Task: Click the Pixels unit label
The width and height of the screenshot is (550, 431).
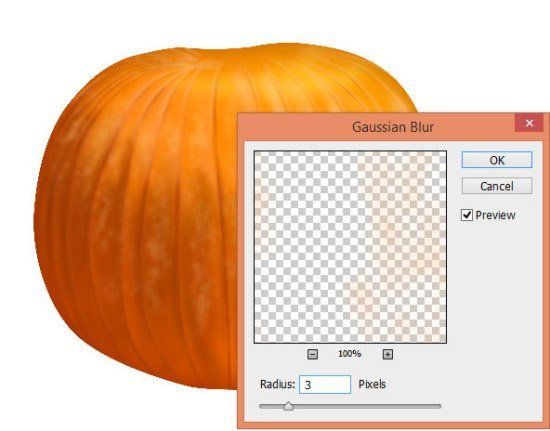Action: [x=372, y=384]
